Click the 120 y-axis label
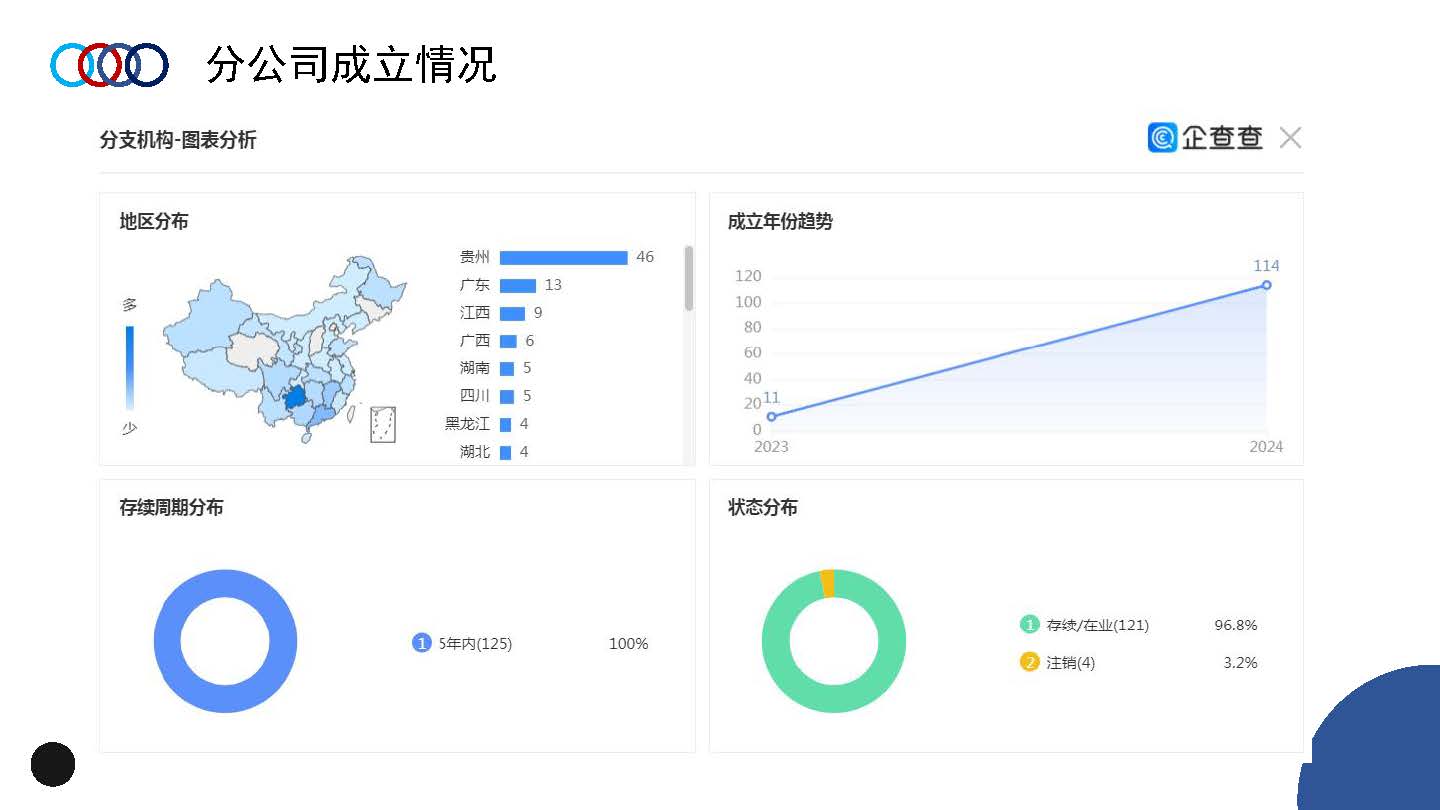The width and height of the screenshot is (1440, 810). 748,276
